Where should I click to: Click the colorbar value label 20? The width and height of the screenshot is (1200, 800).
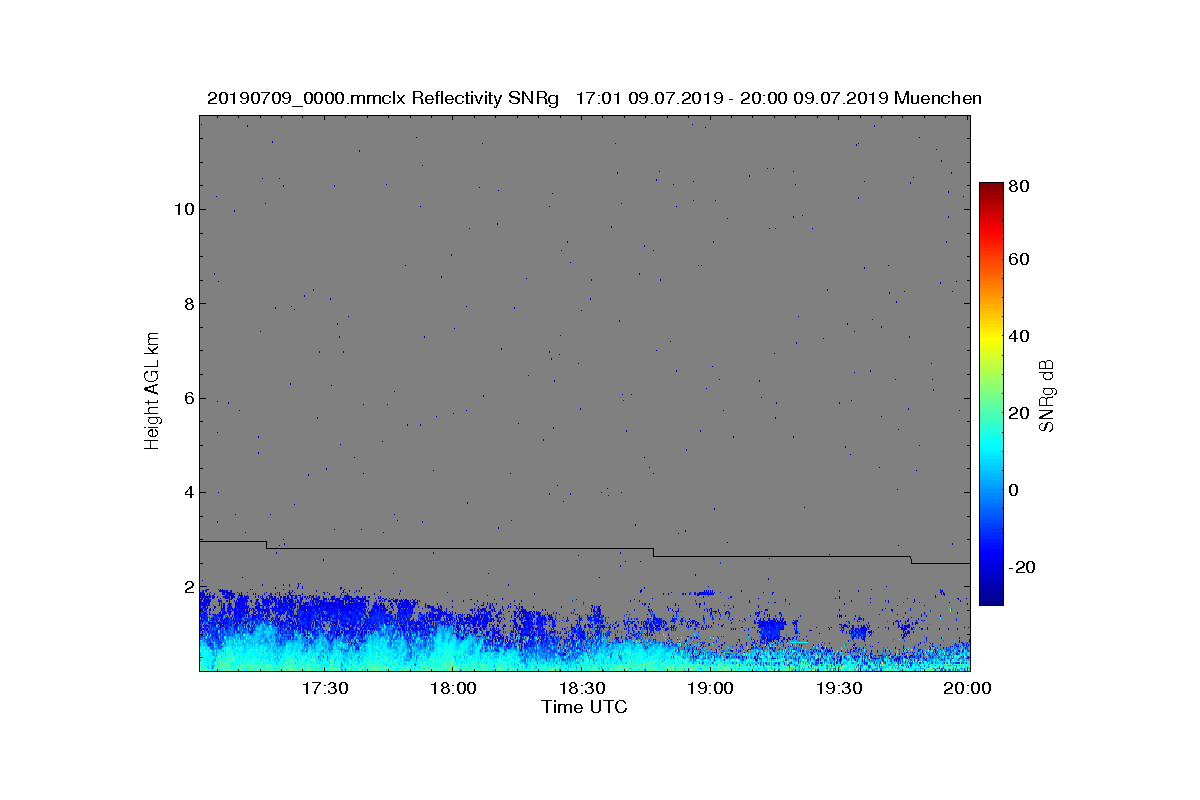coord(1020,413)
